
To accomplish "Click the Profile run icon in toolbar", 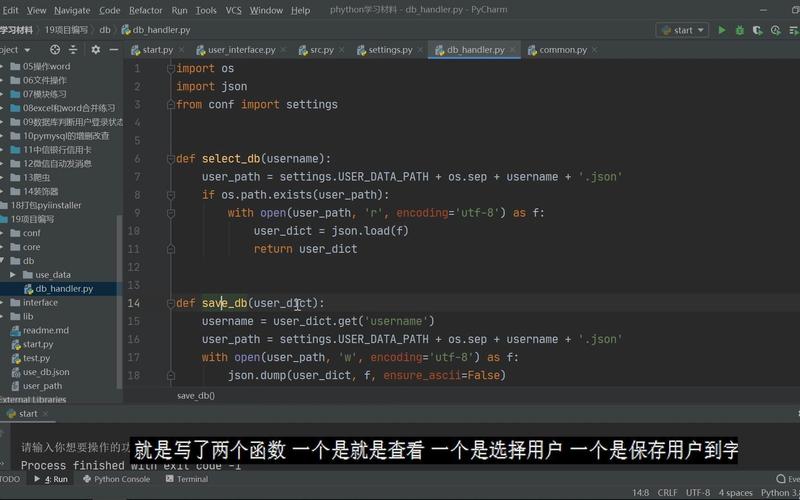I will tap(776, 30).
